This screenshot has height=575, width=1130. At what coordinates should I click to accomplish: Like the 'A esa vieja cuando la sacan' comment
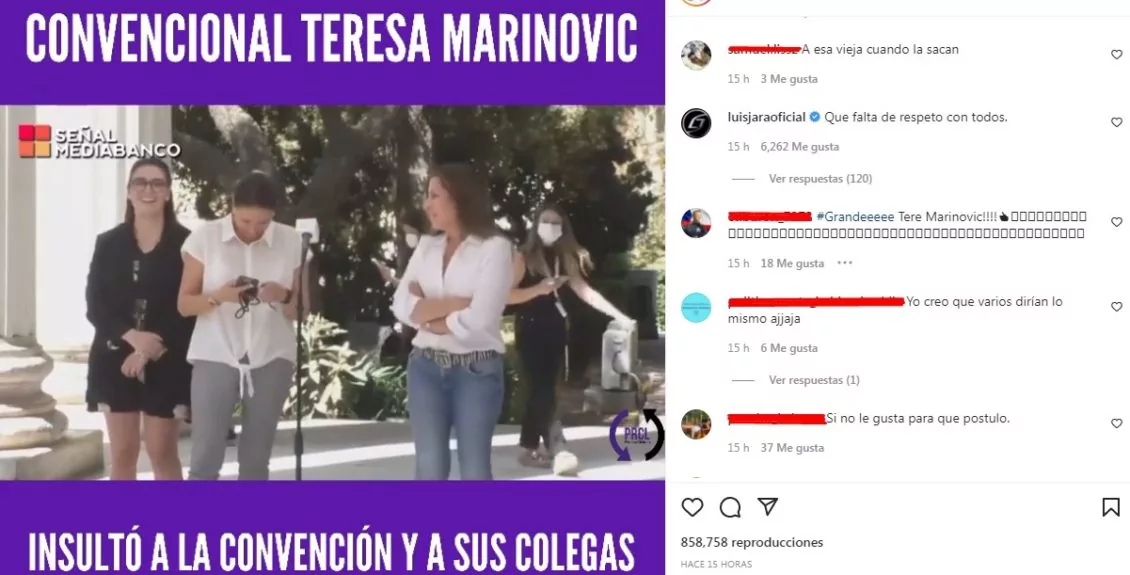click(x=1116, y=55)
